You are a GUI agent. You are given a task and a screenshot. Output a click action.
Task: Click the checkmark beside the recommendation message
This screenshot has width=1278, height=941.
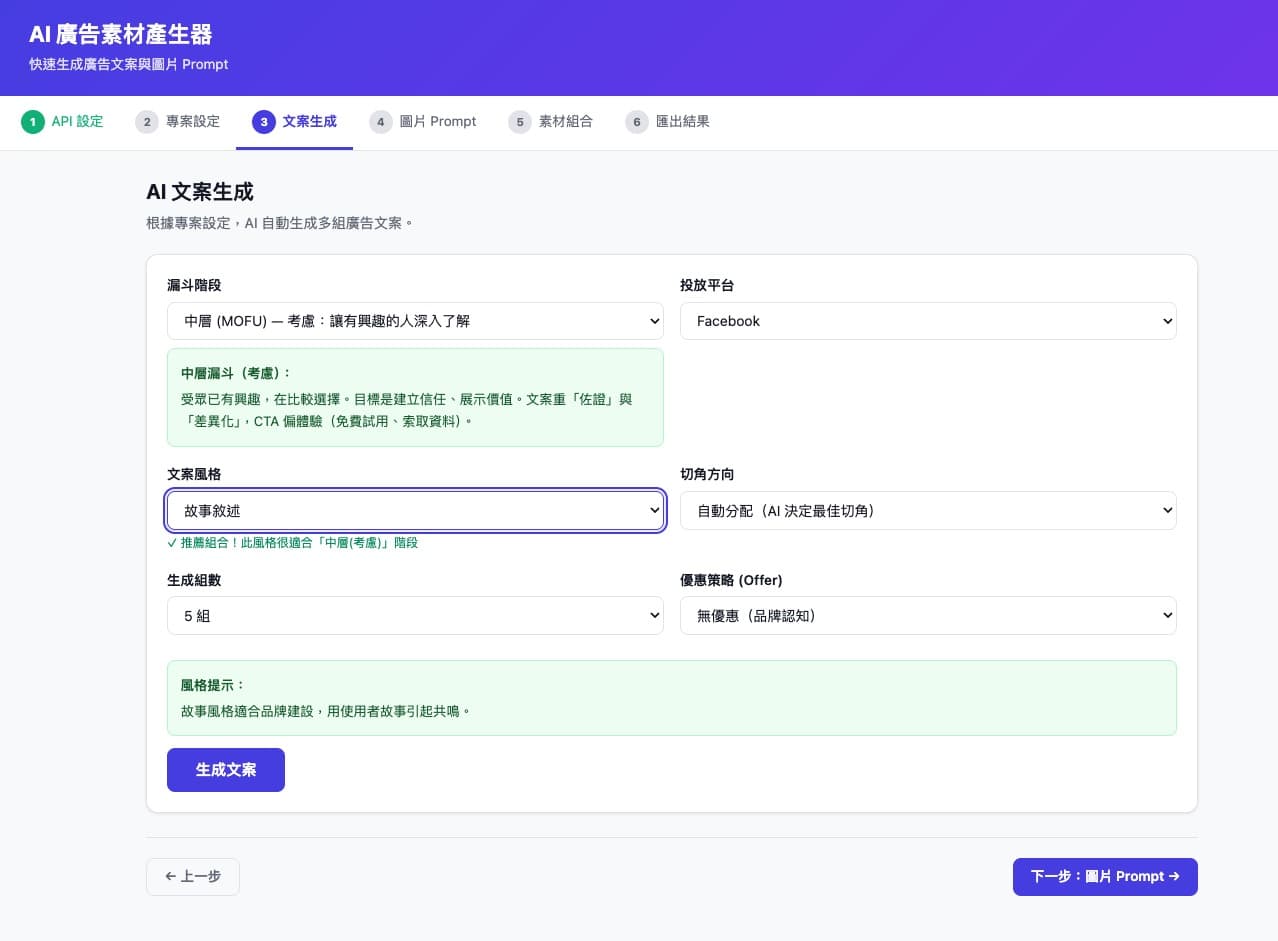tap(173, 542)
